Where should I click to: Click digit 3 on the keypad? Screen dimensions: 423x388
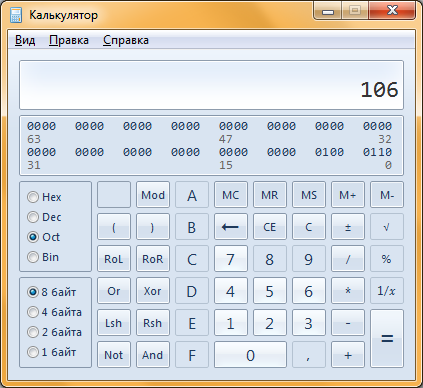coord(309,323)
